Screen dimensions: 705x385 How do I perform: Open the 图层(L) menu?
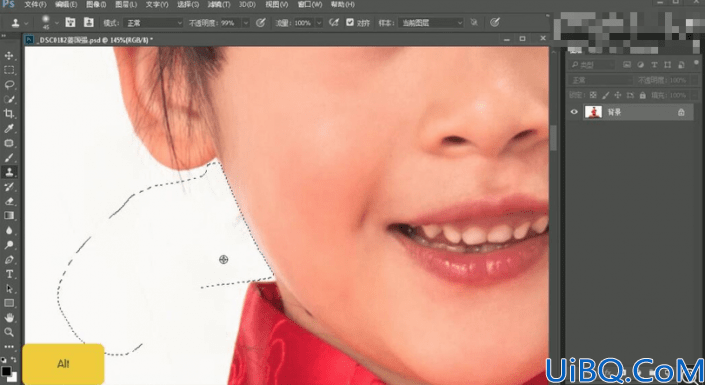click(x=126, y=4)
